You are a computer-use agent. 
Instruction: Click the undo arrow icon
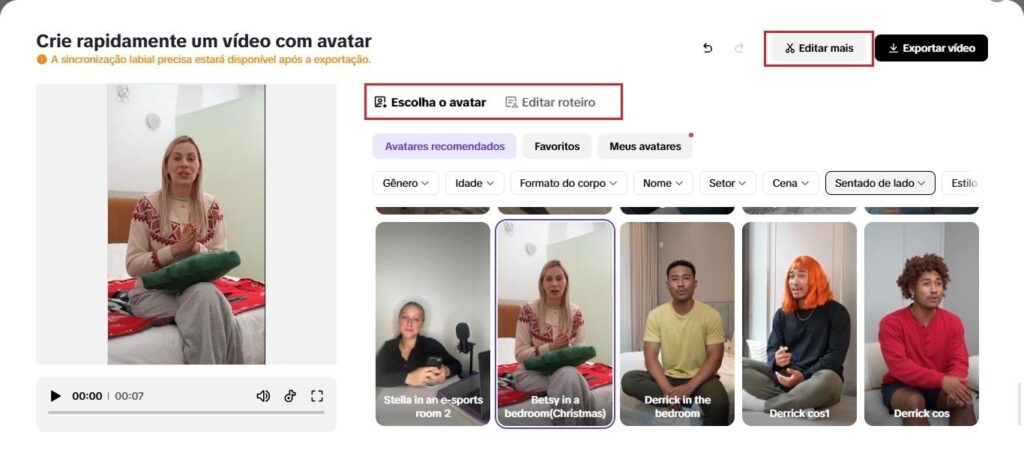[707, 48]
